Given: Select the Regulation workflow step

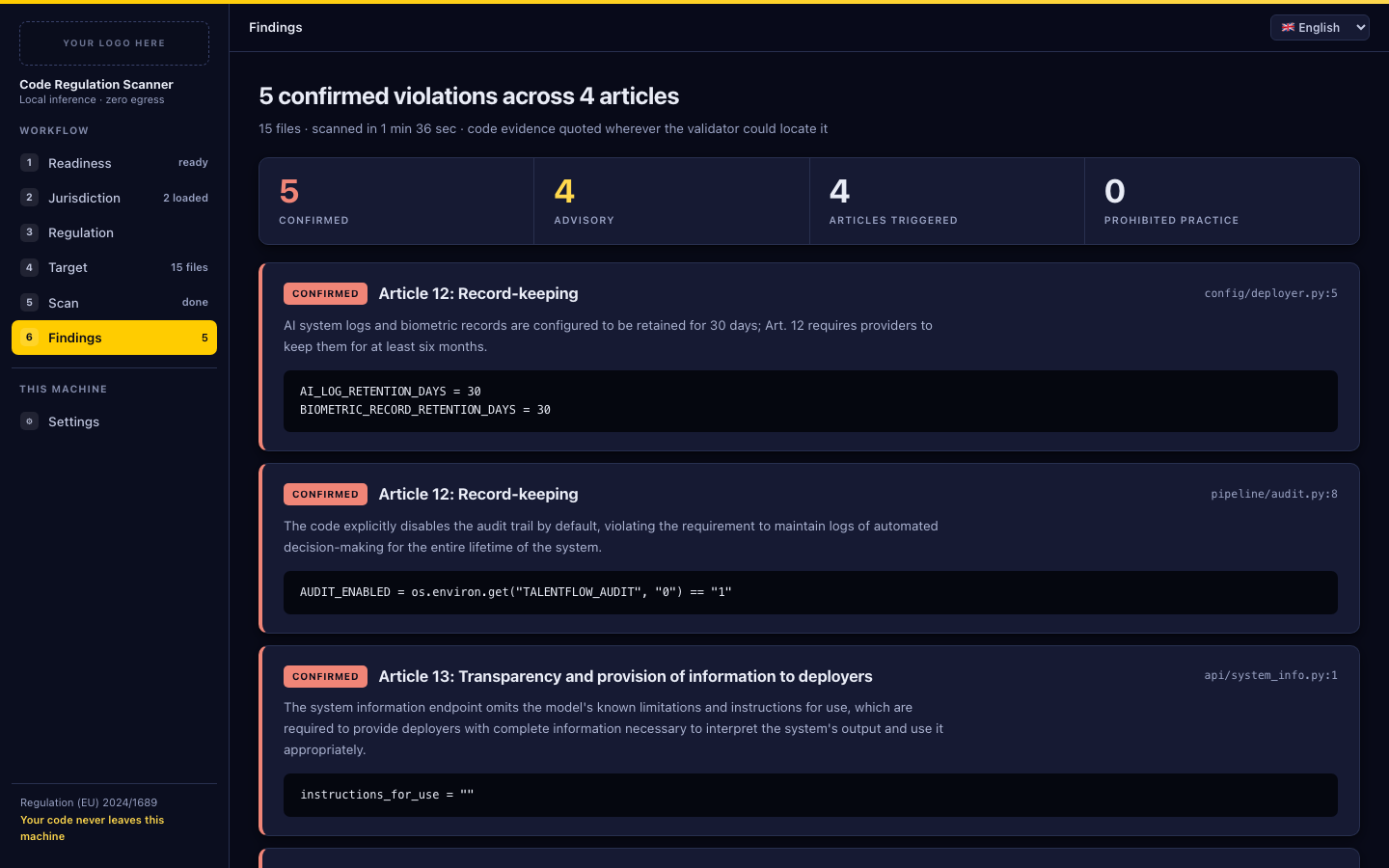Looking at the screenshot, I should coord(114,232).
